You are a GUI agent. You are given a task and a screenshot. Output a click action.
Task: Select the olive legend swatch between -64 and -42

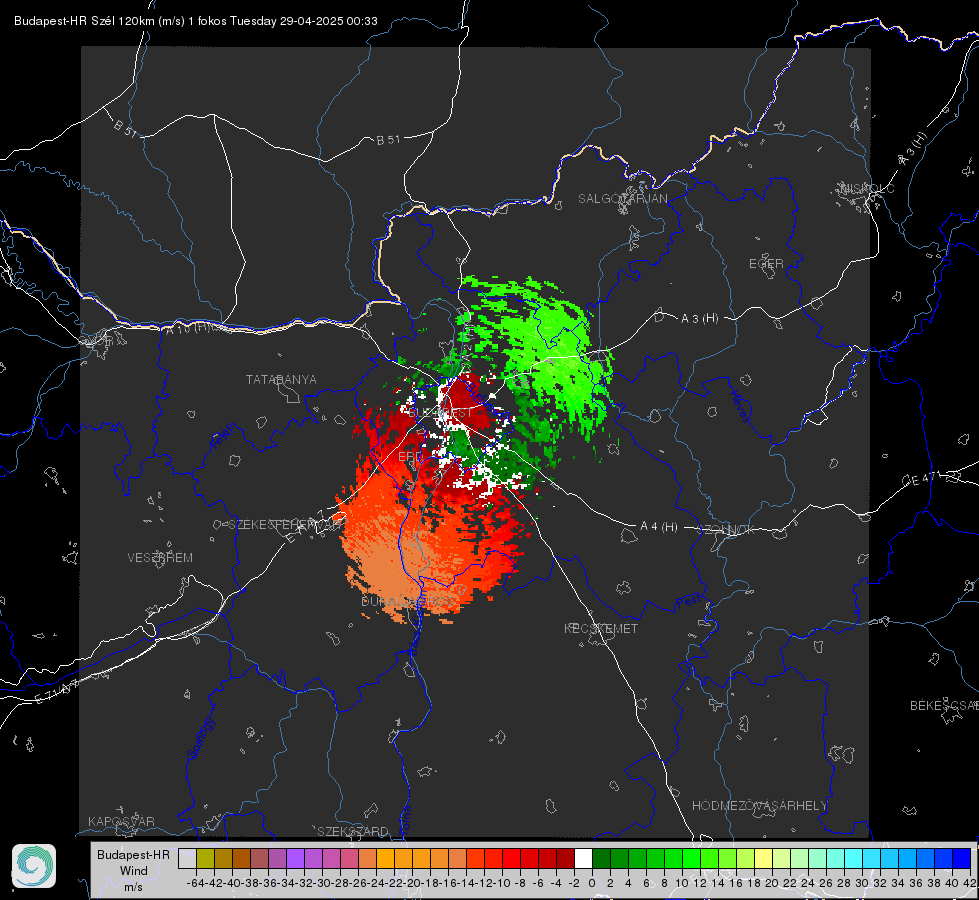[205, 858]
